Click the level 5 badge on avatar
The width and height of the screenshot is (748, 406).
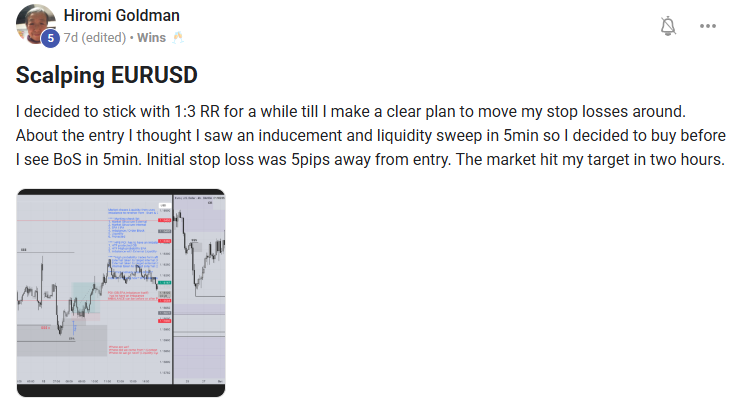coord(50,38)
